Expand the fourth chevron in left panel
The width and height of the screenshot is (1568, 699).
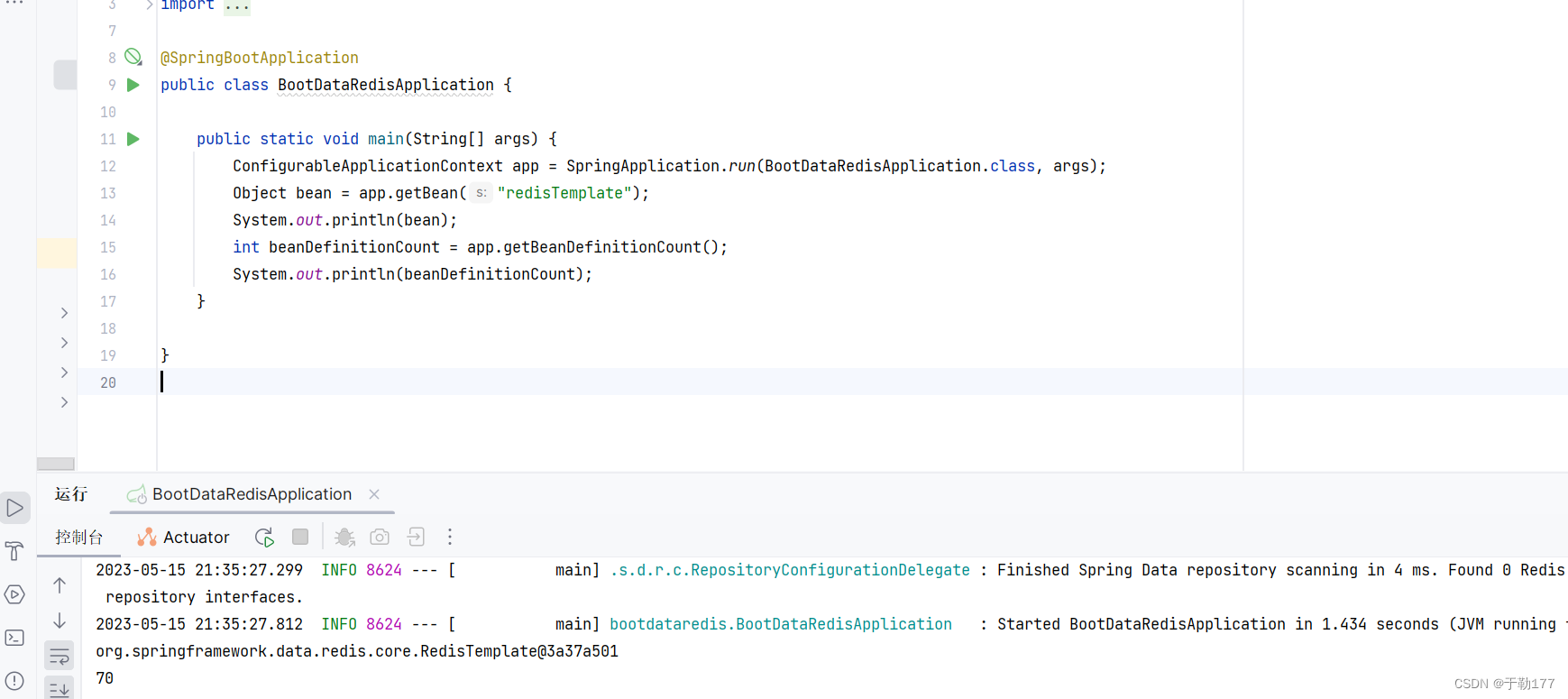point(64,402)
